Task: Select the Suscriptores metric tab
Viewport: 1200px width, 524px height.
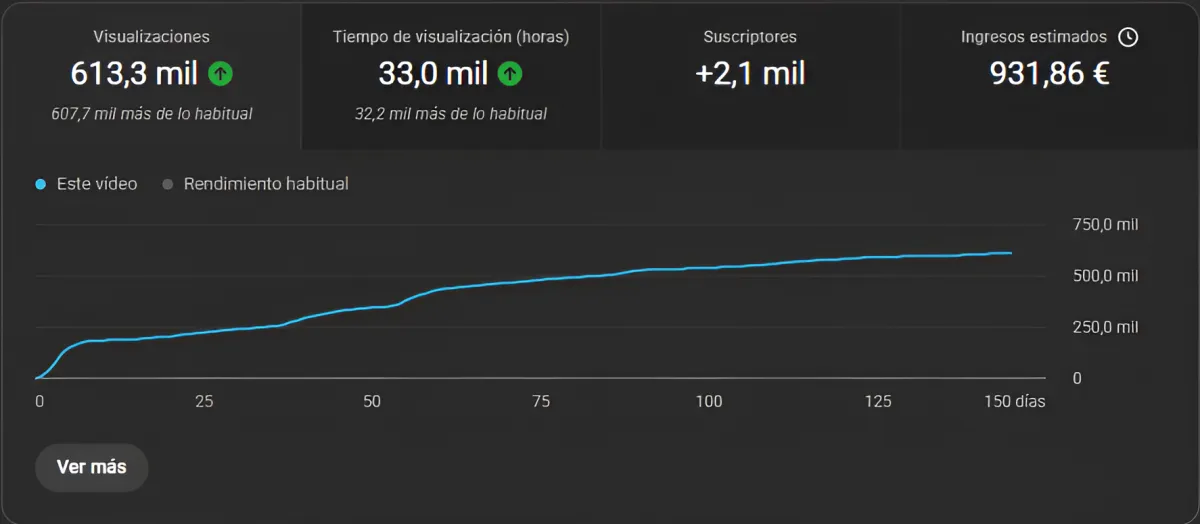Action: (750, 77)
